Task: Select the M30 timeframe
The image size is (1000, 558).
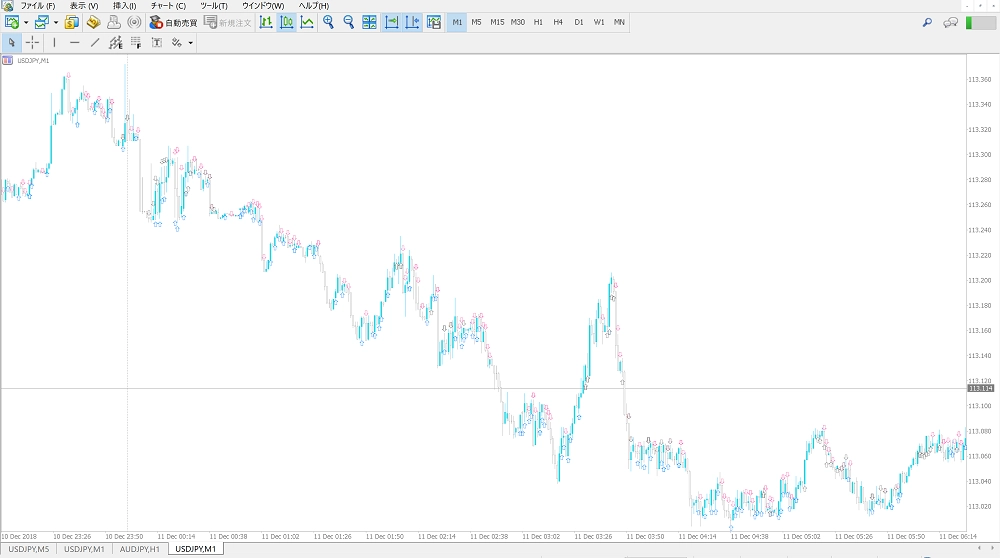Action: tap(517, 22)
